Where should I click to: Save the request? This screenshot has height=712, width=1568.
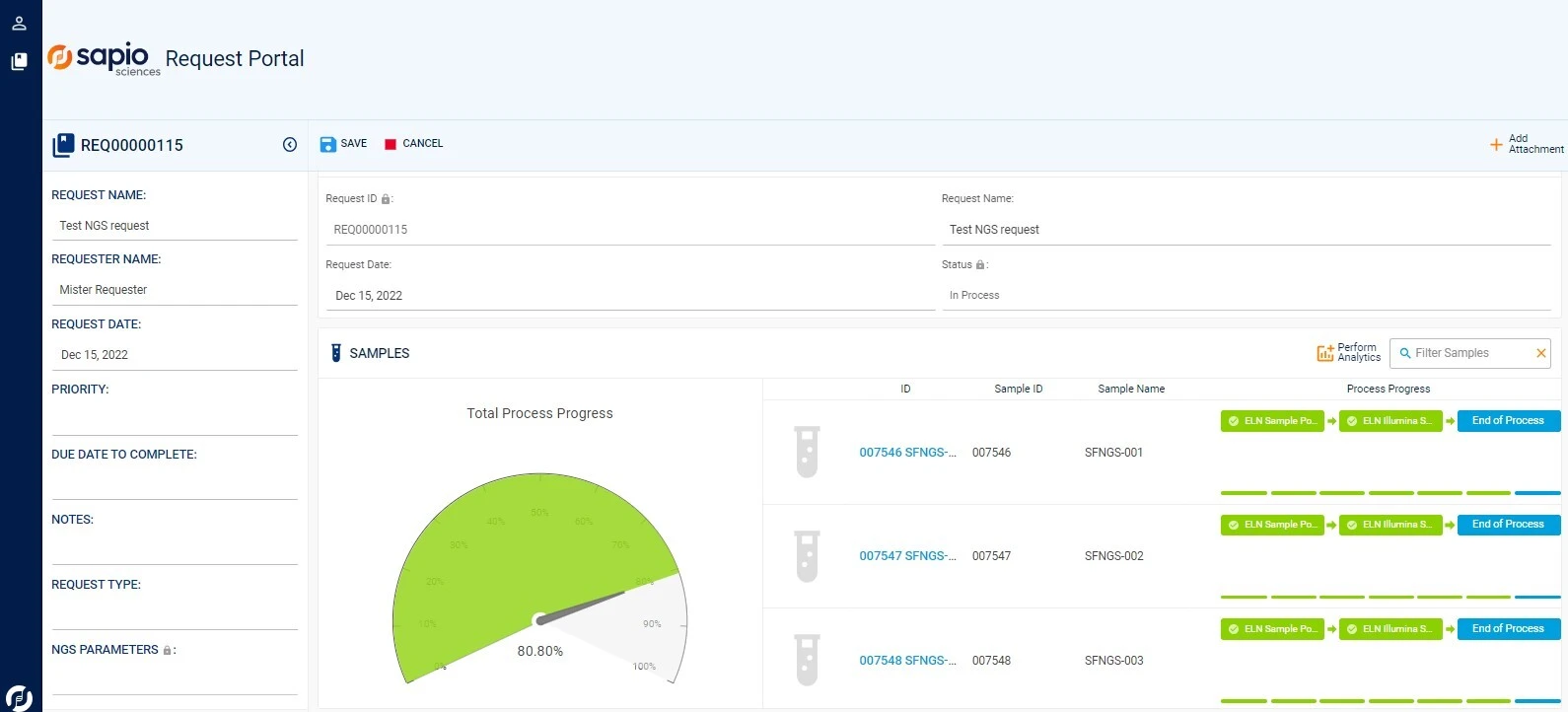[343, 144]
